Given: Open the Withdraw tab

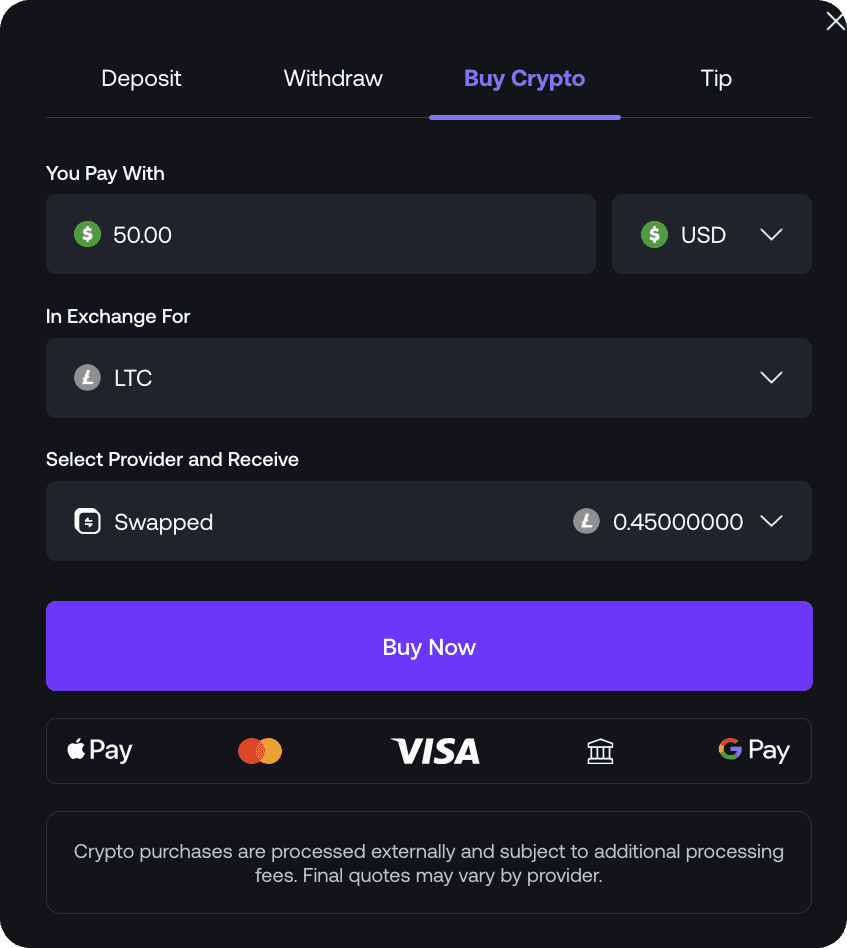Looking at the screenshot, I should click(x=333, y=79).
